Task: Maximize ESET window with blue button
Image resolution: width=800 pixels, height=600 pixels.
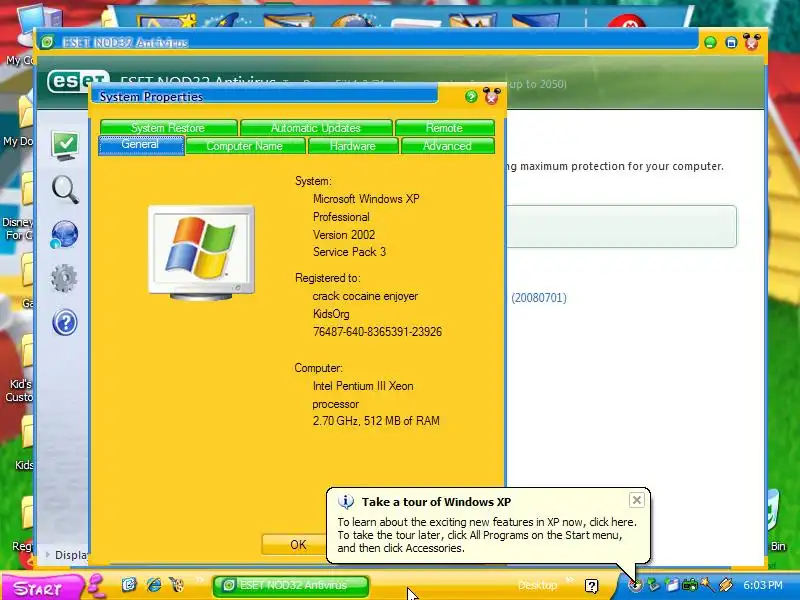Action: coord(731,42)
